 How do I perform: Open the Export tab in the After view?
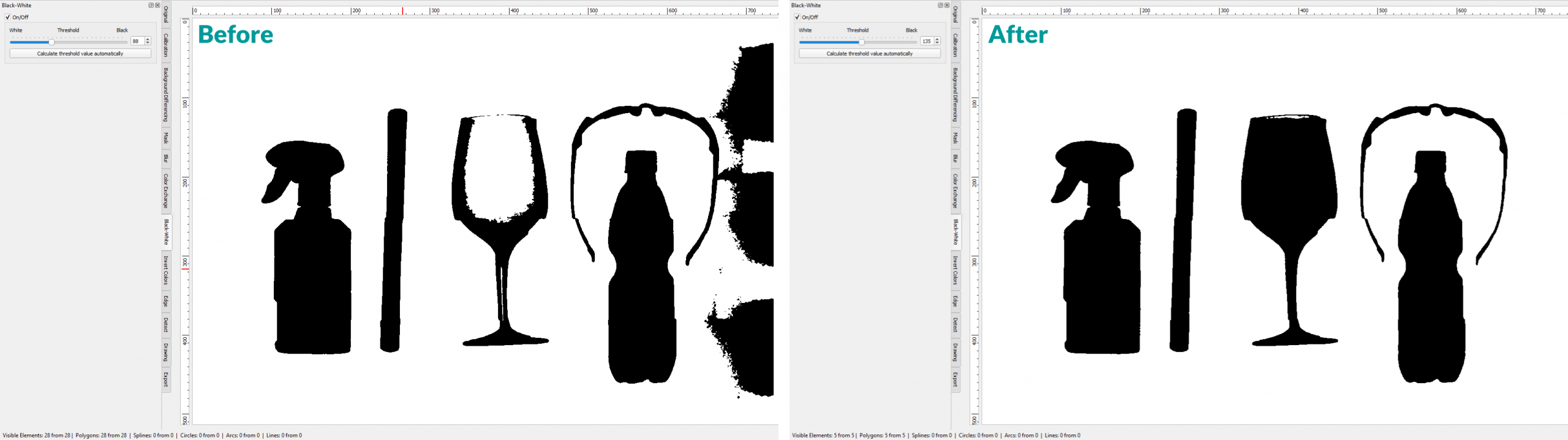(x=956, y=379)
